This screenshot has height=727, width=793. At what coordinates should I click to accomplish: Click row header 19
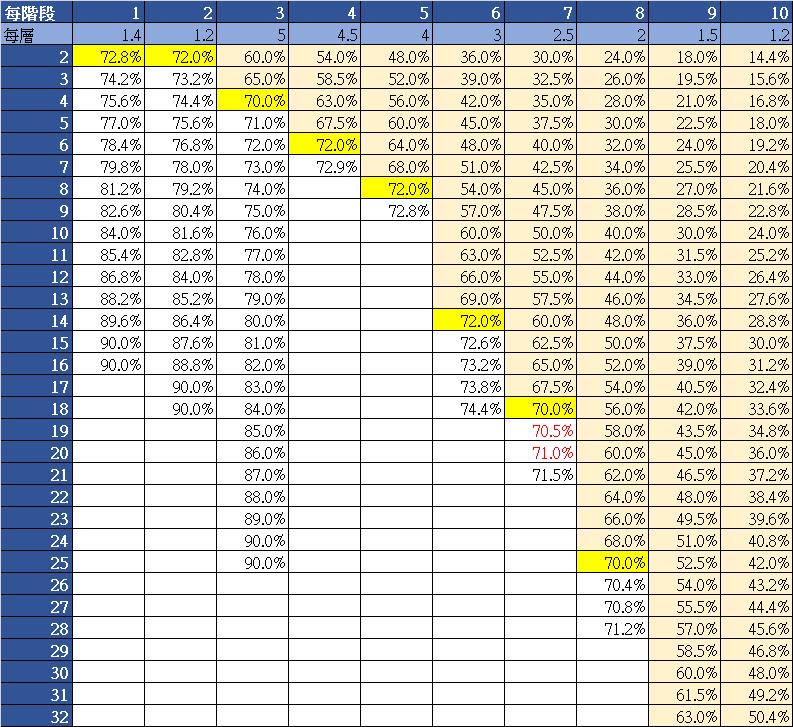[36, 431]
